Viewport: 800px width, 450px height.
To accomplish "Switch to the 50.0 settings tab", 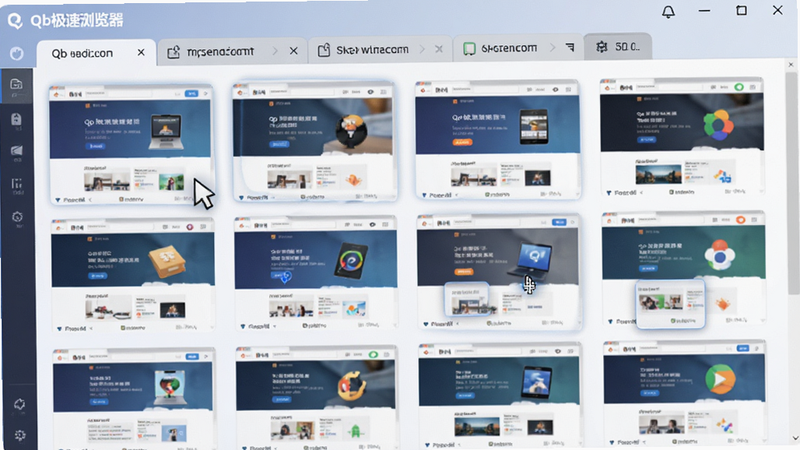I will coord(617,47).
